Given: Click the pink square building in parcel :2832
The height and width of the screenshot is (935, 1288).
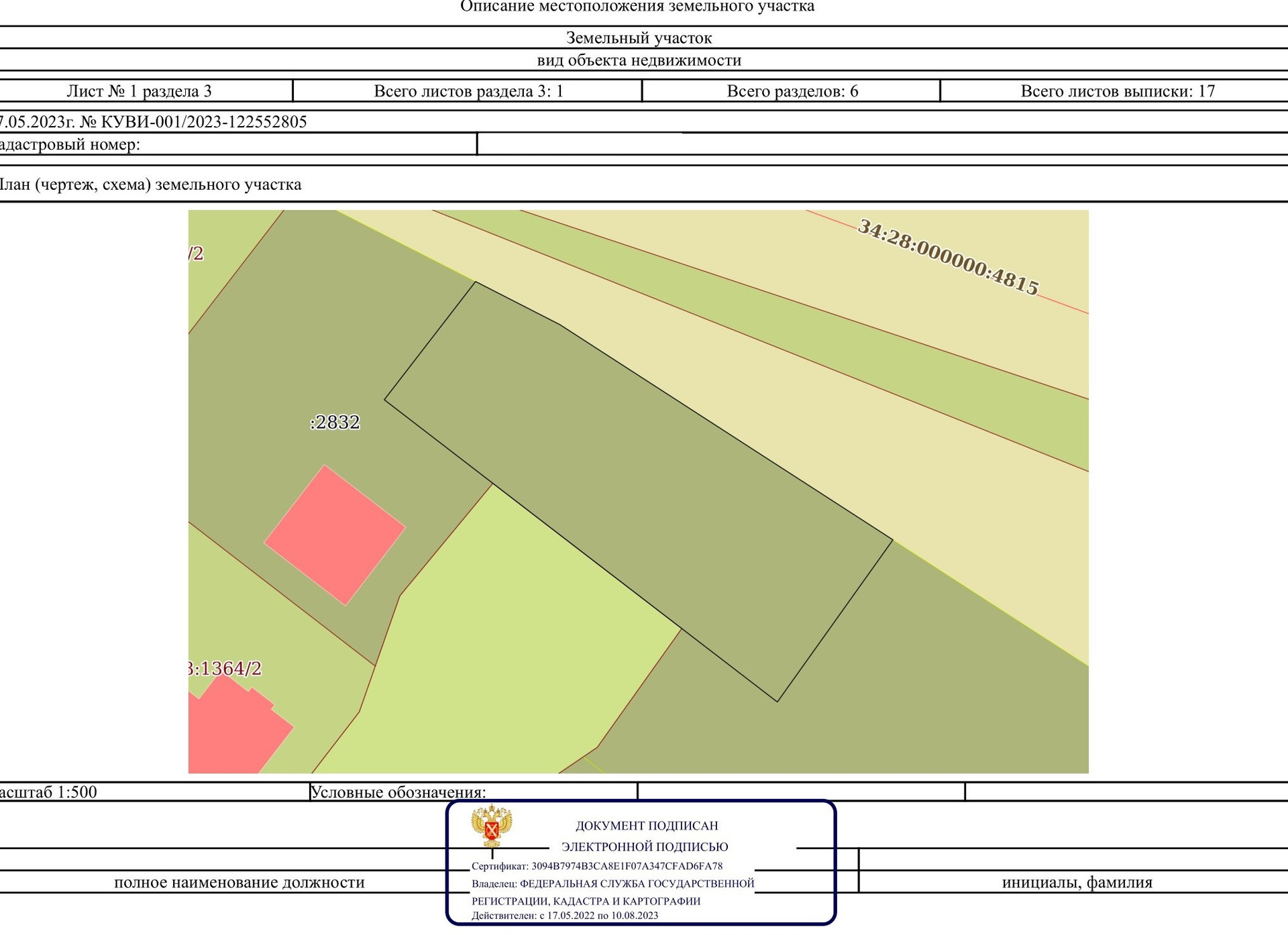Looking at the screenshot, I should (335, 535).
